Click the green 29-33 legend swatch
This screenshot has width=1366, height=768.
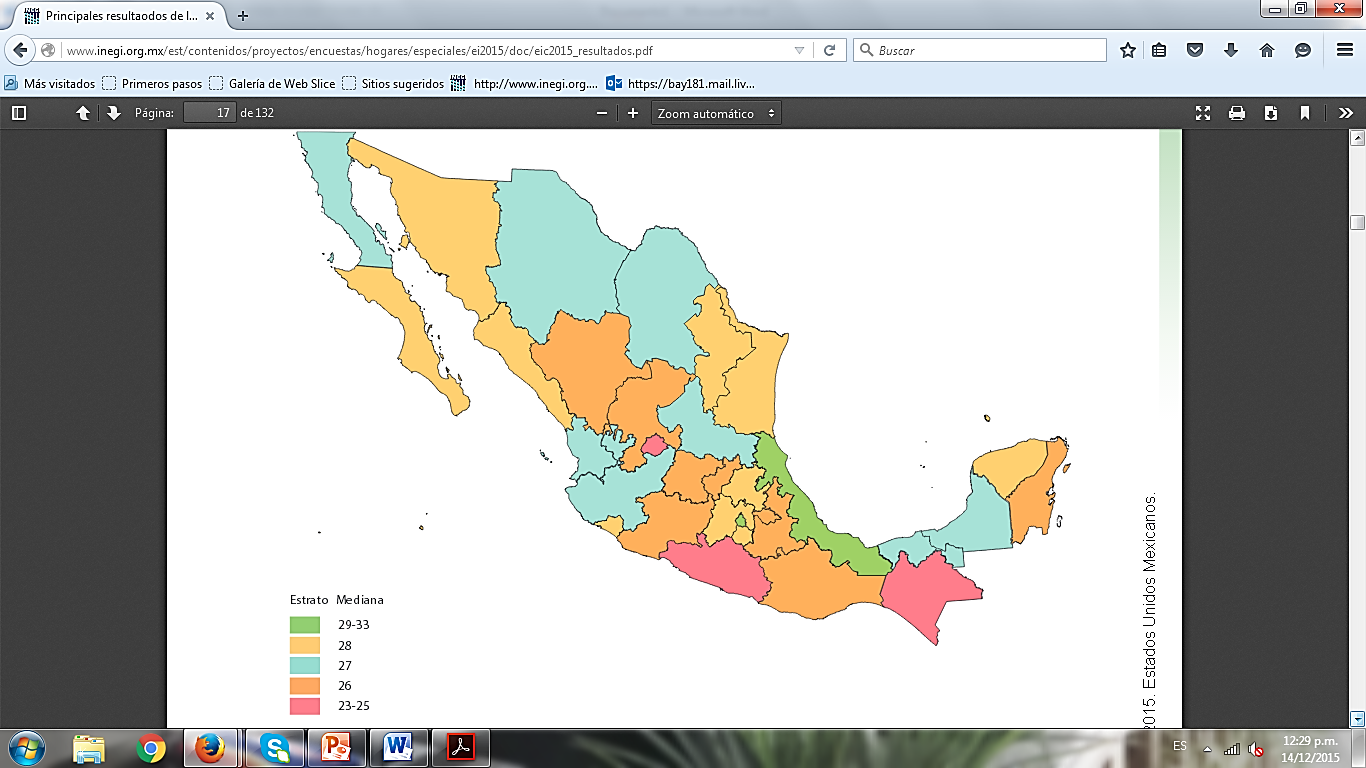(x=305, y=624)
